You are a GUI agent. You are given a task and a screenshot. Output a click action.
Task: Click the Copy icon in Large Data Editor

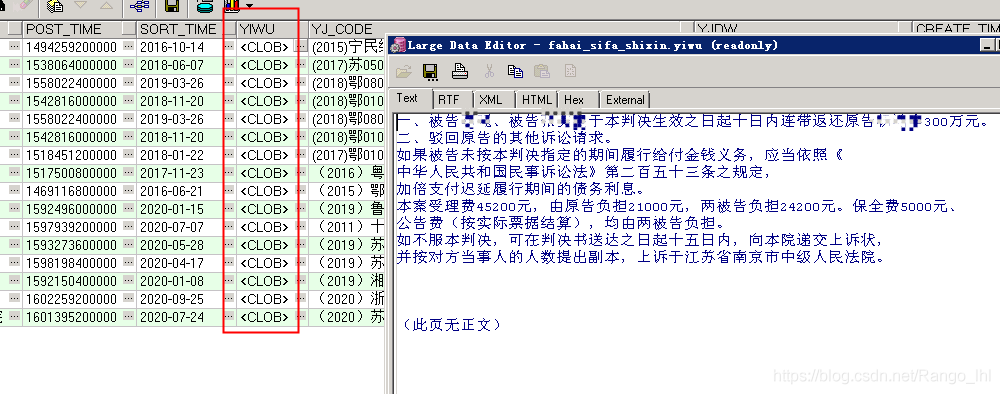[x=515, y=71]
